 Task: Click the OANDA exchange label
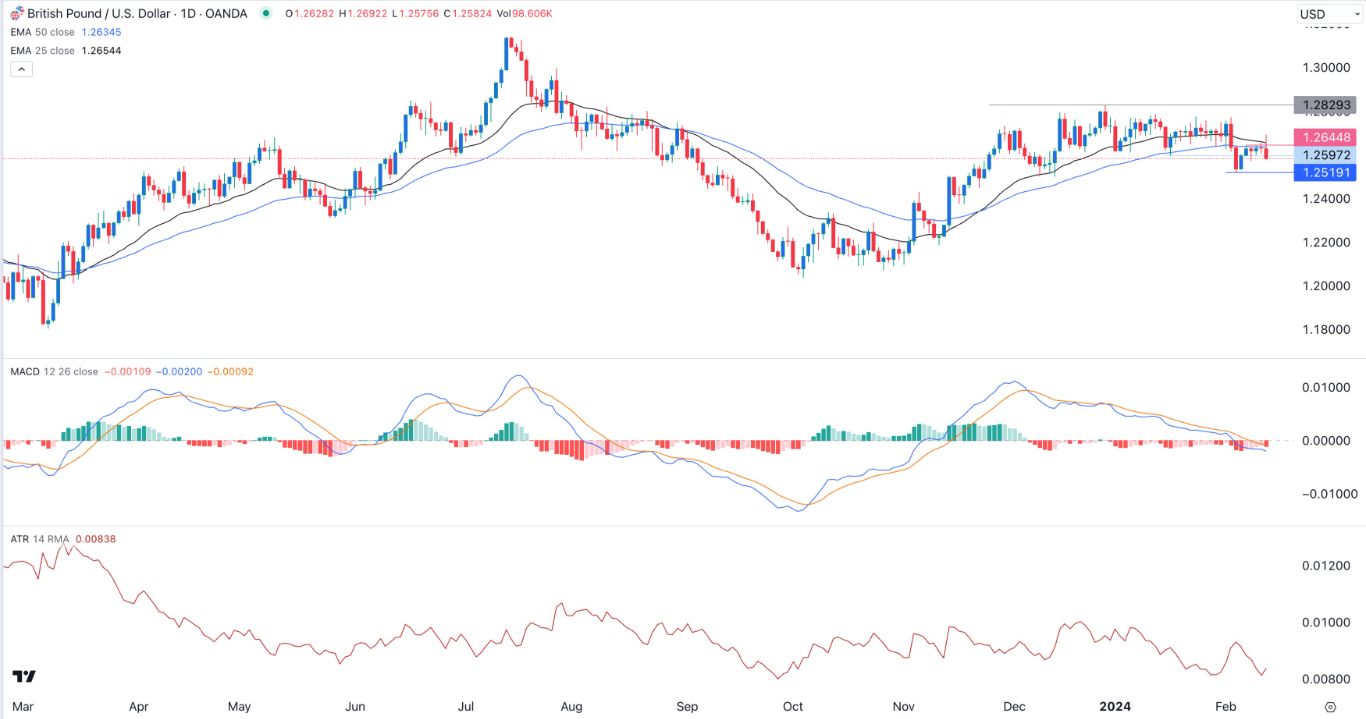227,13
